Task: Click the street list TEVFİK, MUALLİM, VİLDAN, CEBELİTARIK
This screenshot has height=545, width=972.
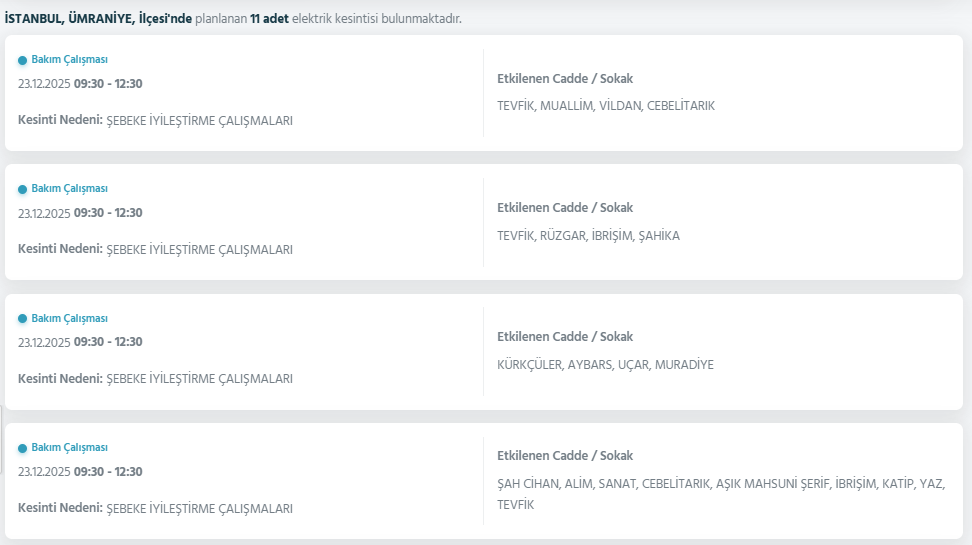Action: [x=605, y=106]
